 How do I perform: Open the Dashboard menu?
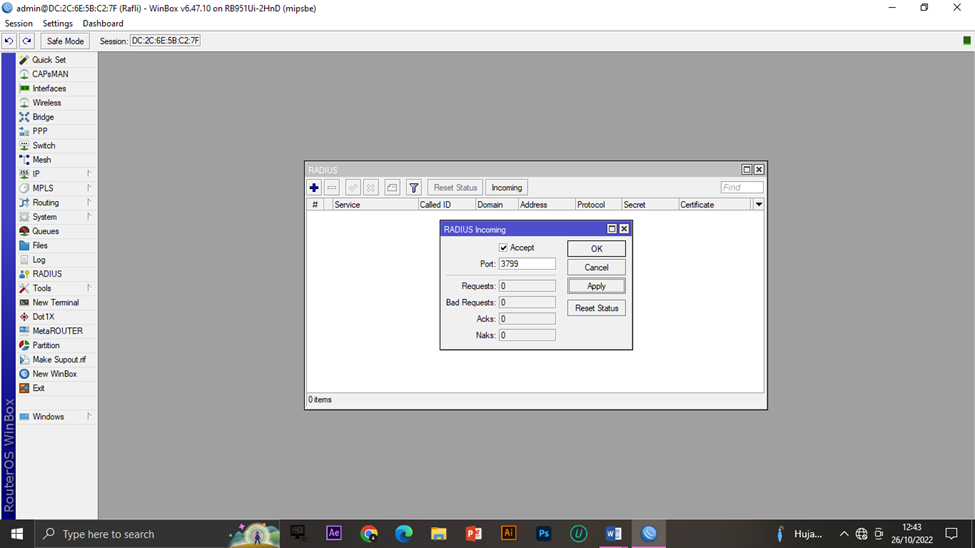click(x=103, y=24)
